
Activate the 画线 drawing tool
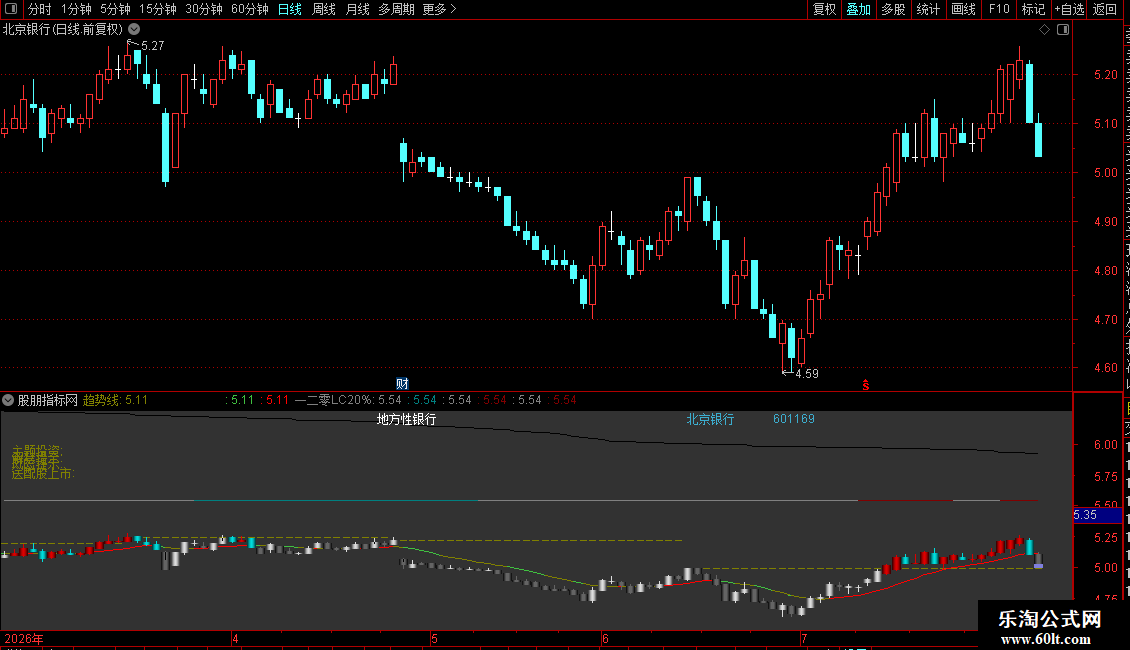(x=963, y=9)
